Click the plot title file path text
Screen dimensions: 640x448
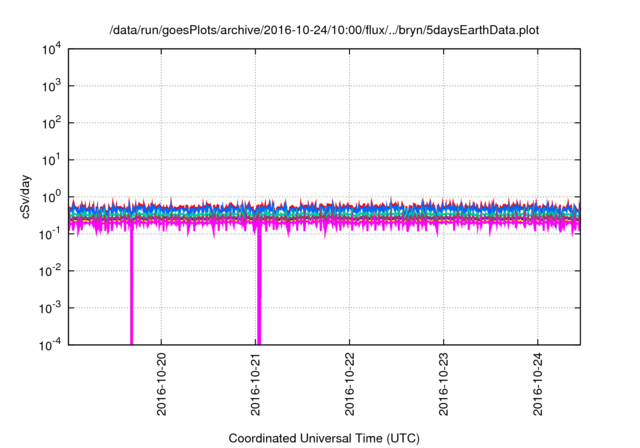(x=324, y=30)
